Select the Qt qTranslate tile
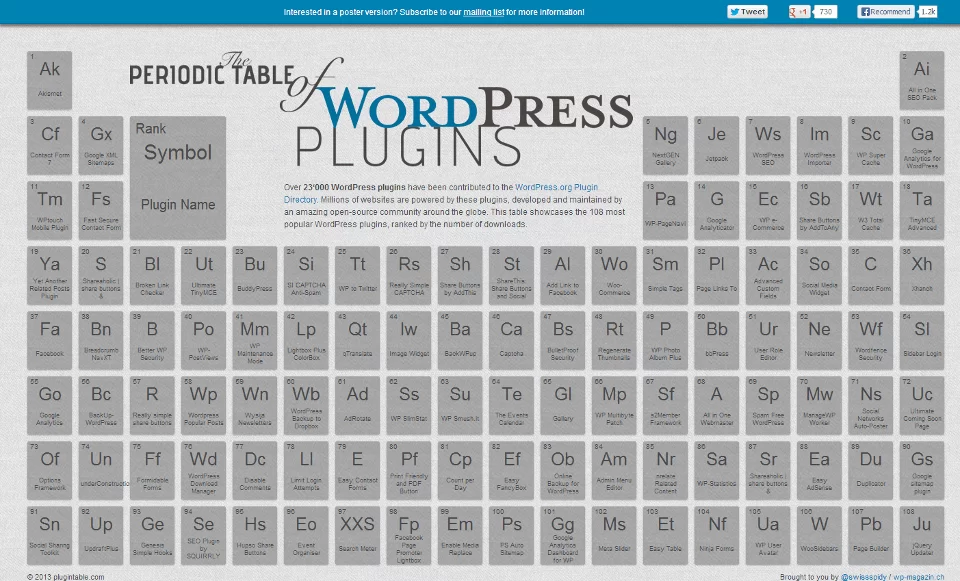The width and height of the screenshot is (960, 581). 358,340
